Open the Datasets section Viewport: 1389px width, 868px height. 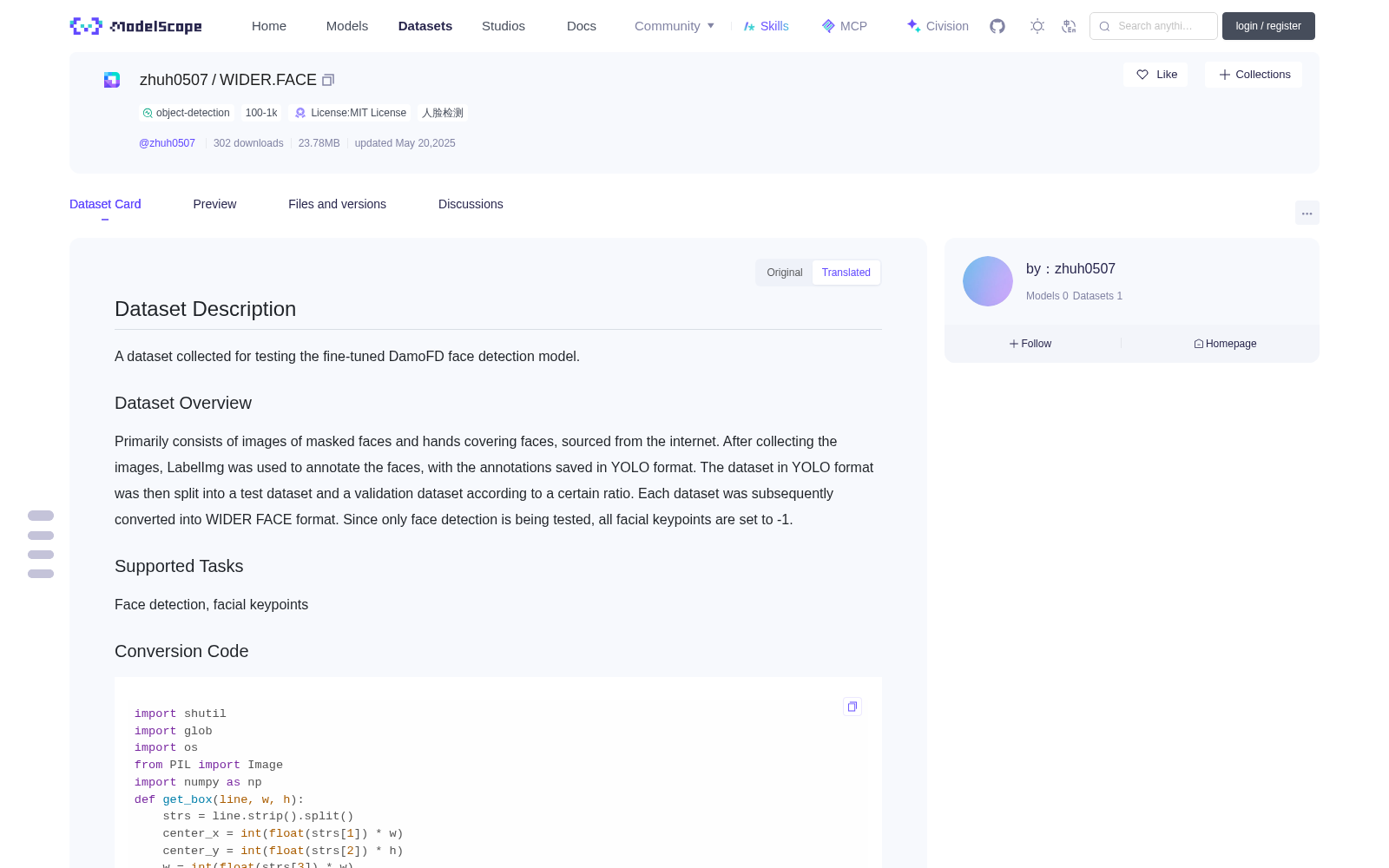point(425,26)
